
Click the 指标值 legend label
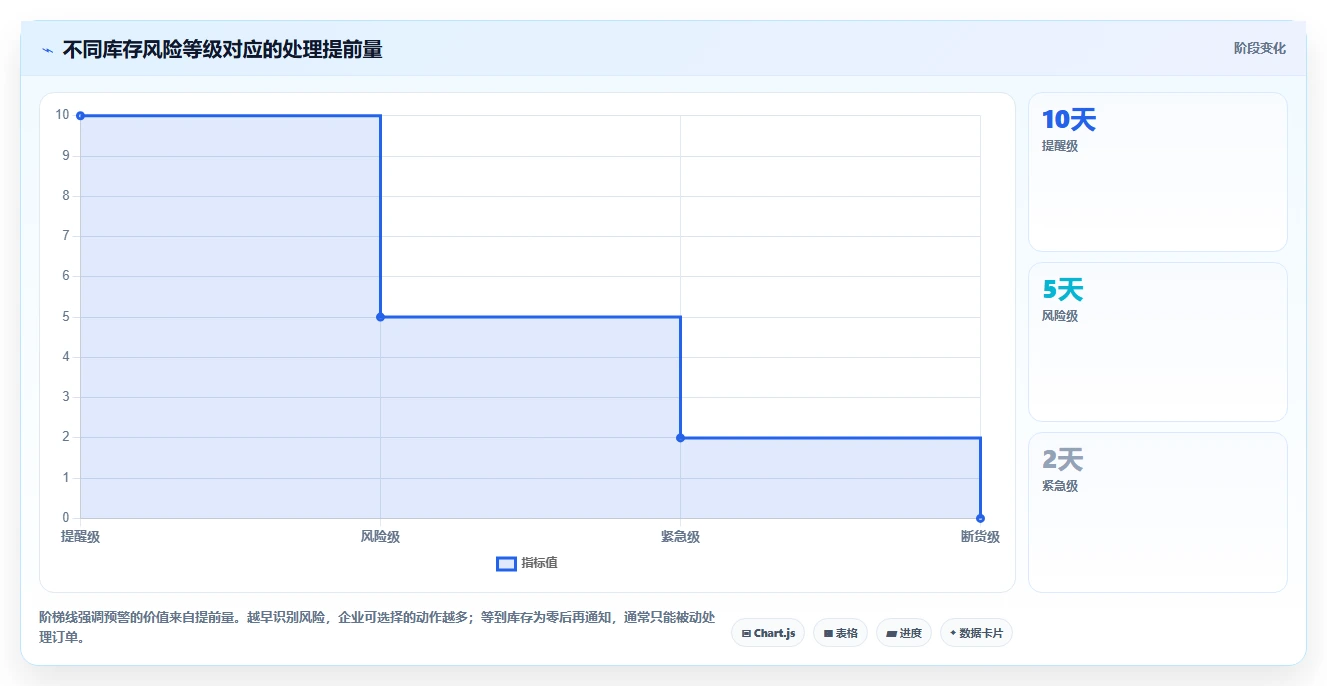pyautogui.click(x=539, y=563)
